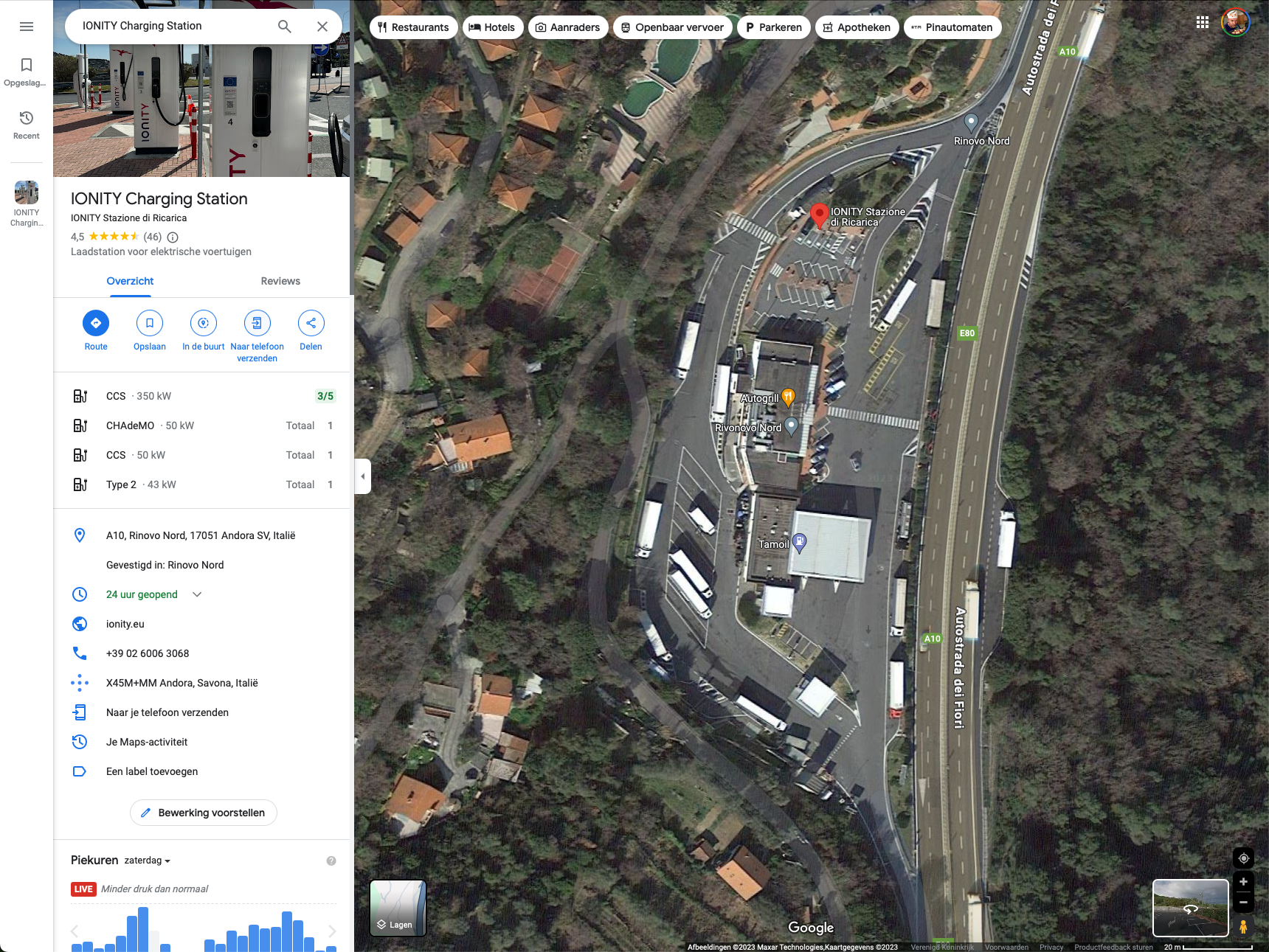Switch to the Overzicht tab
Image resolution: width=1269 pixels, height=952 pixels.
(x=130, y=281)
